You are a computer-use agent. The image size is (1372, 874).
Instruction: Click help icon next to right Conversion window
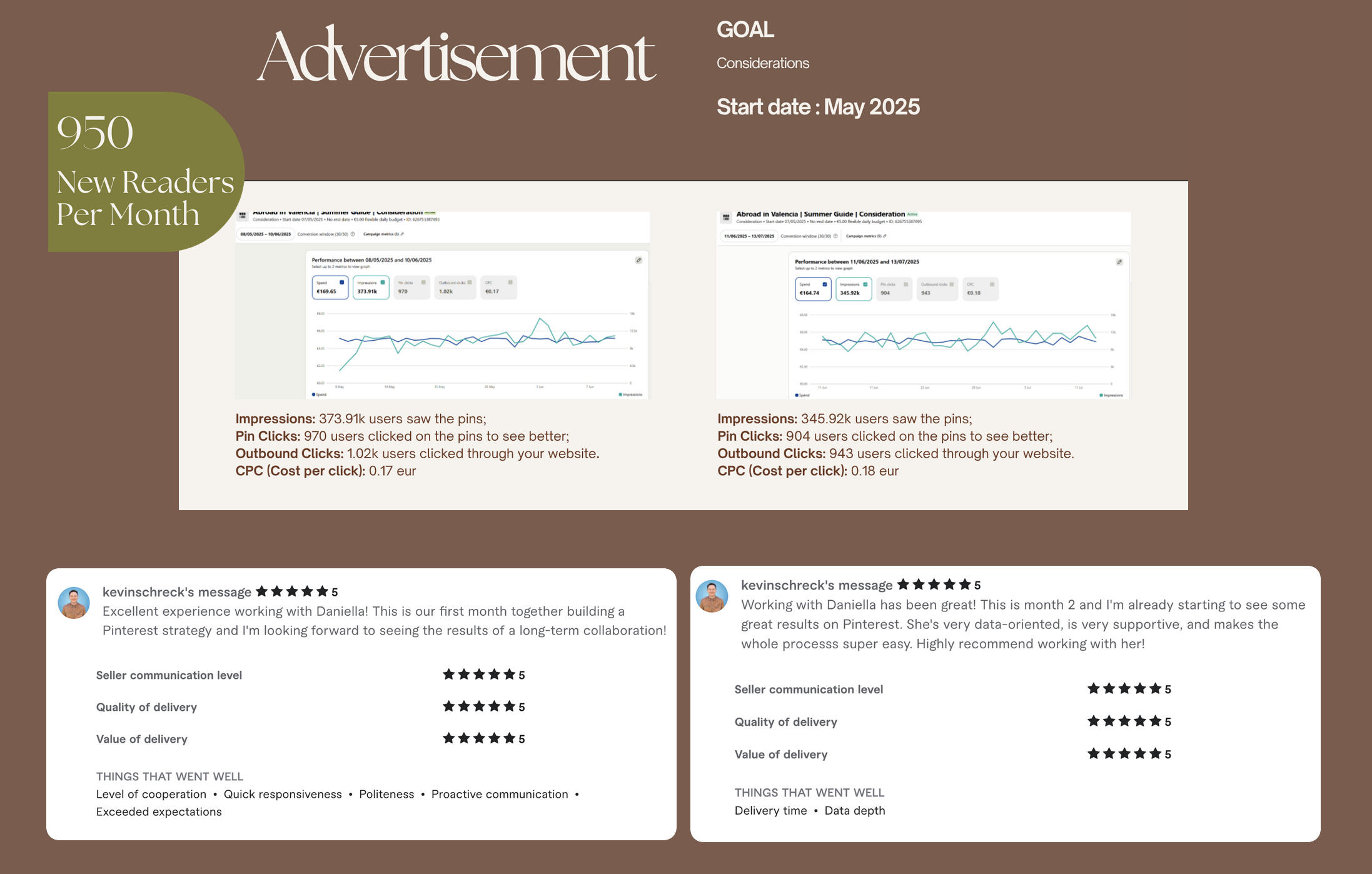coord(835,236)
